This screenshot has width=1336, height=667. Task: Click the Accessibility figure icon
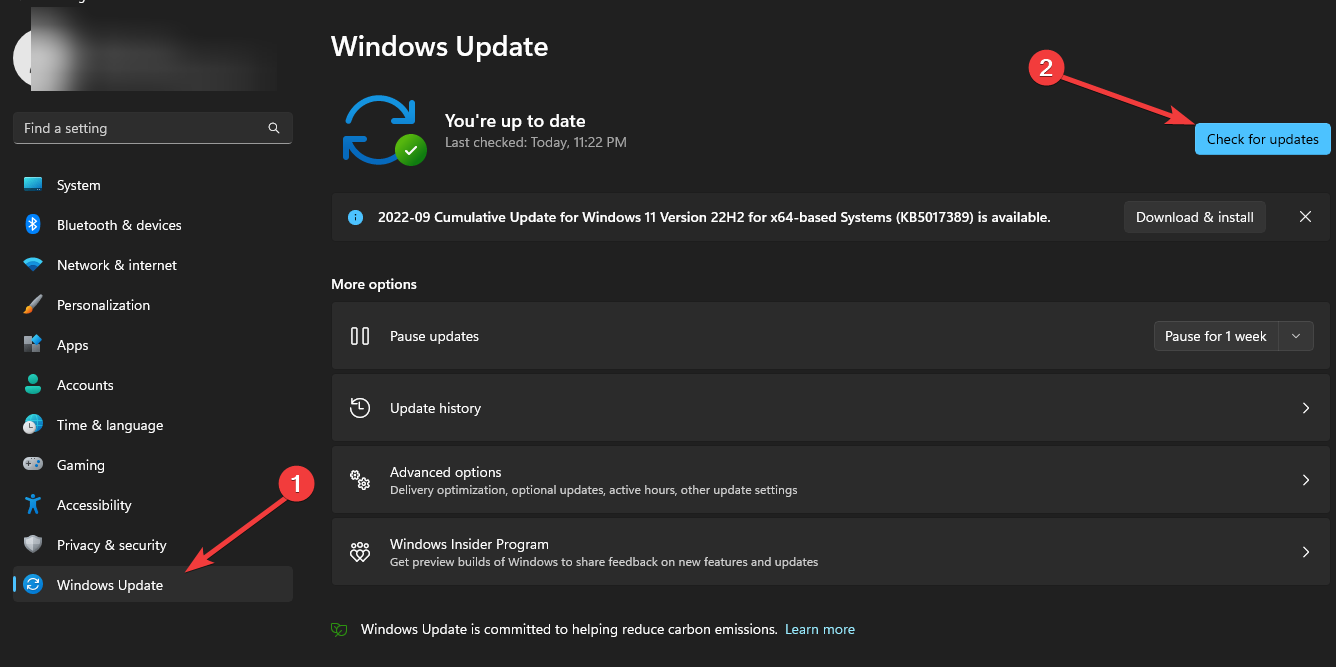(x=33, y=505)
